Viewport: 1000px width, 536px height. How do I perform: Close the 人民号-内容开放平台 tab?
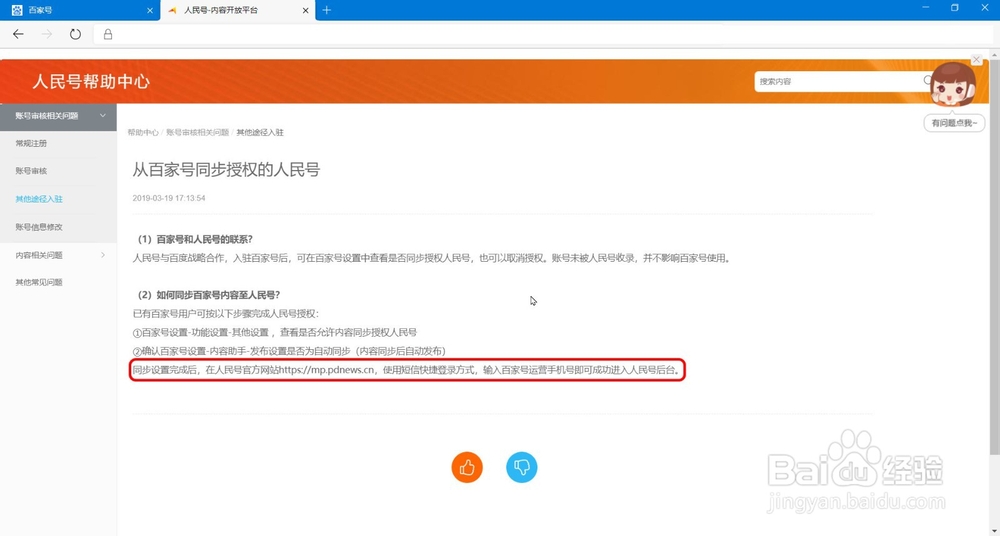point(305,10)
